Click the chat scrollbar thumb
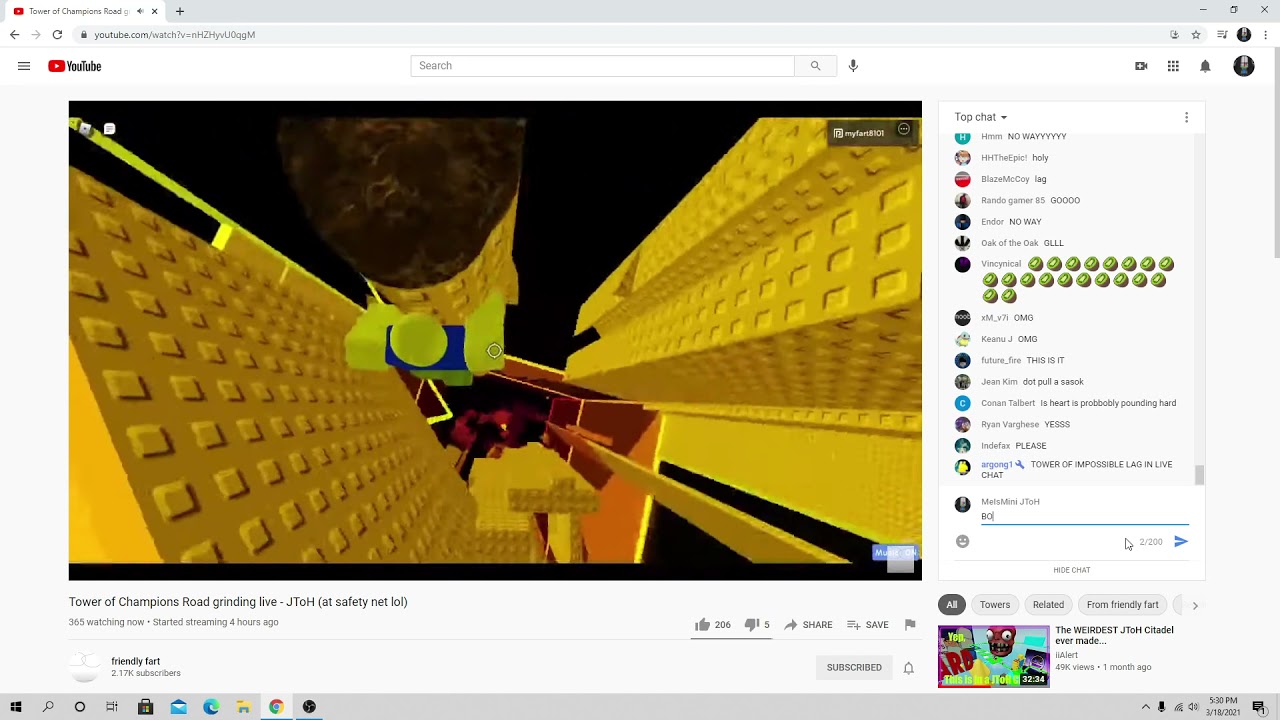The image size is (1280, 720). [x=1199, y=475]
